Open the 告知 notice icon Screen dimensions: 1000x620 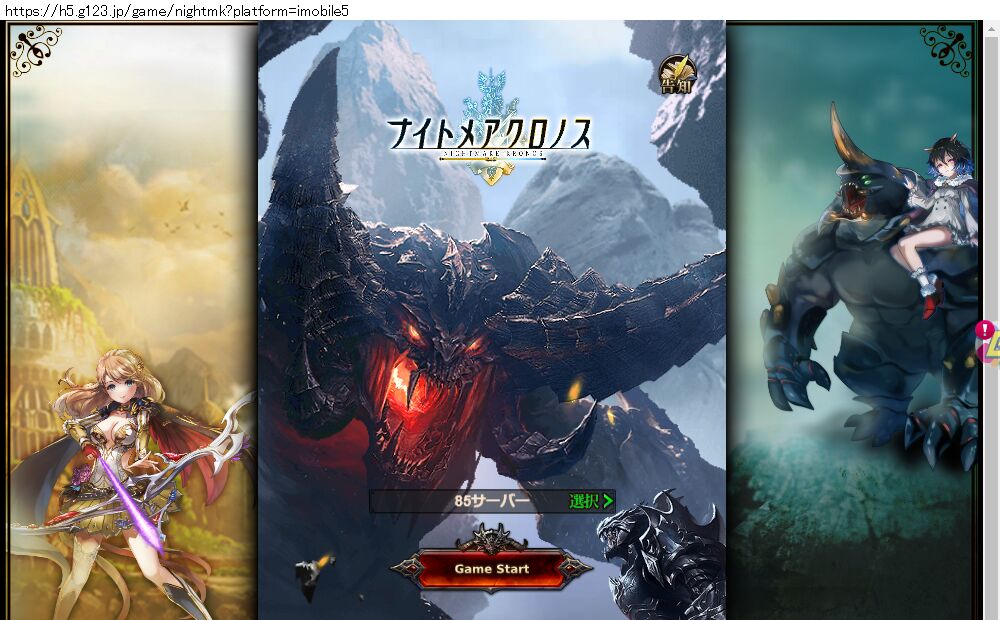click(677, 75)
